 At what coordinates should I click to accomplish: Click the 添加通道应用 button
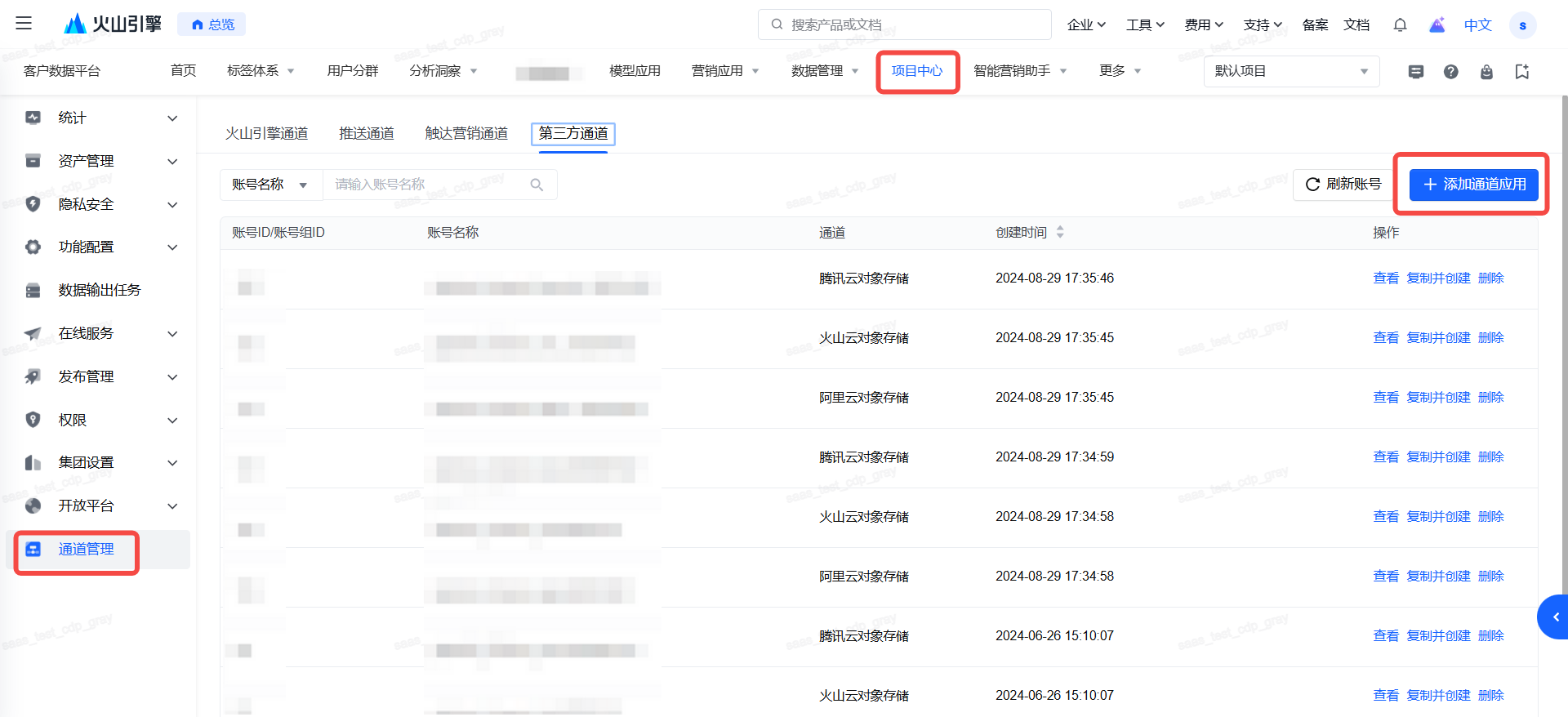pos(1474,185)
